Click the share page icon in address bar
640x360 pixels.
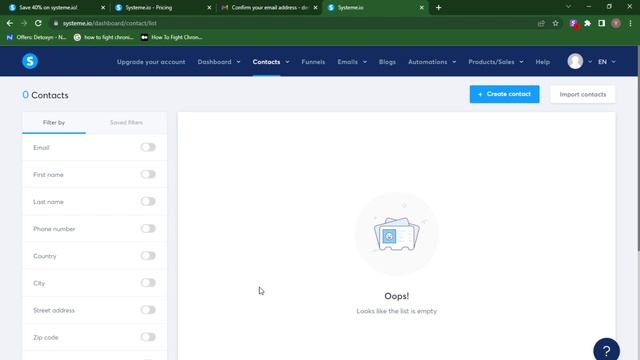(x=541, y=23)
